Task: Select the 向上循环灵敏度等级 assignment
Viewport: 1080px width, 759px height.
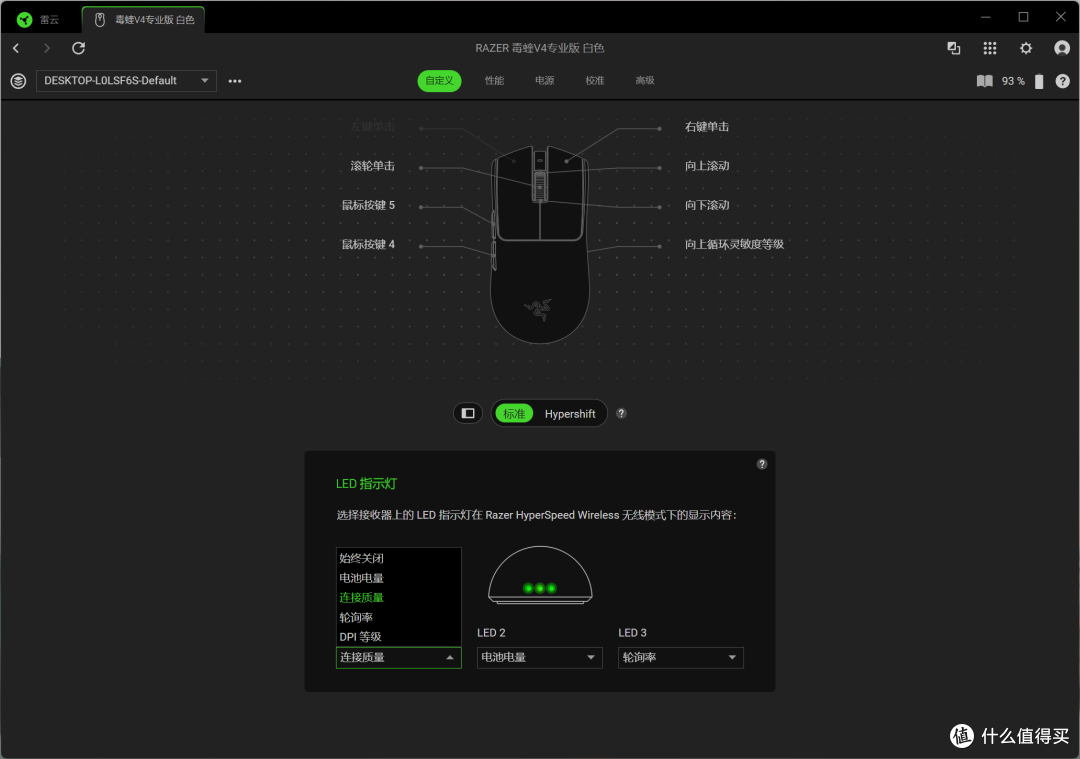Action: coord(734,245)
